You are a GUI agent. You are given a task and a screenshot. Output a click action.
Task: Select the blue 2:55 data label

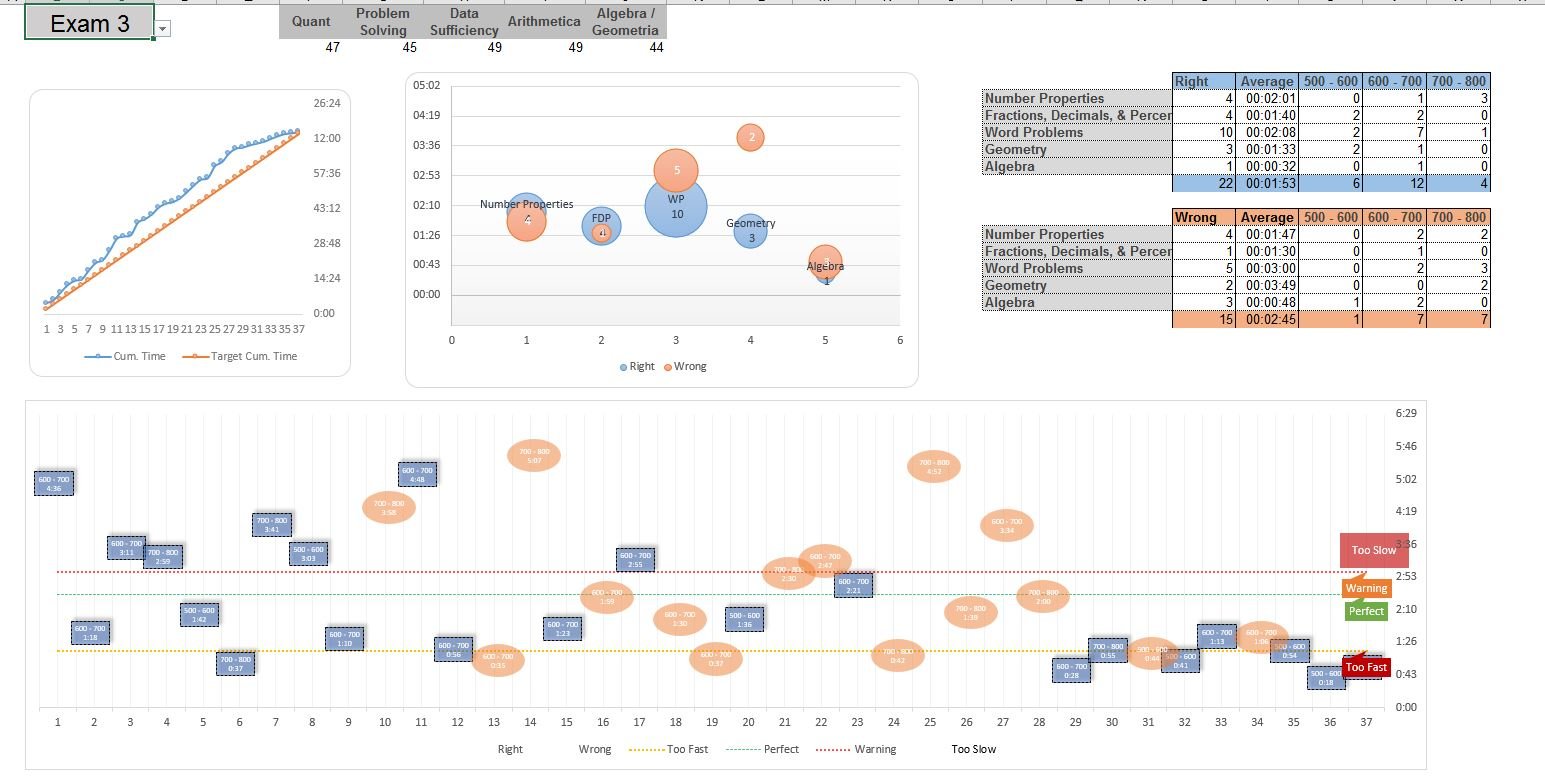pyautogui.click(x=635, y=559)
